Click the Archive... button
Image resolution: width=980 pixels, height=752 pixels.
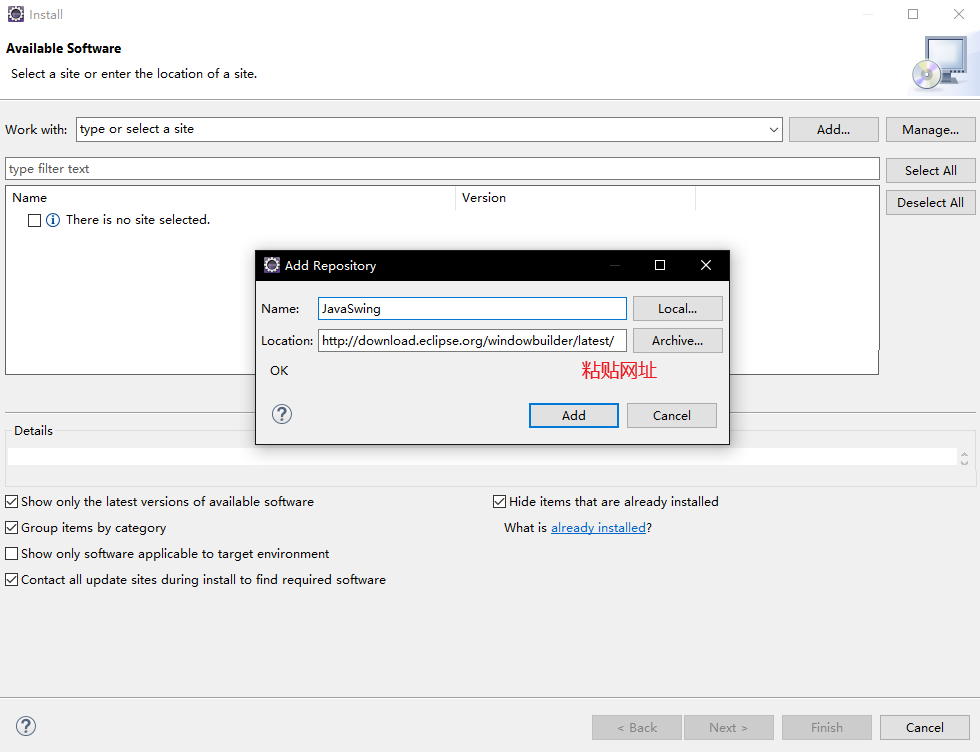tap(678, 341)
